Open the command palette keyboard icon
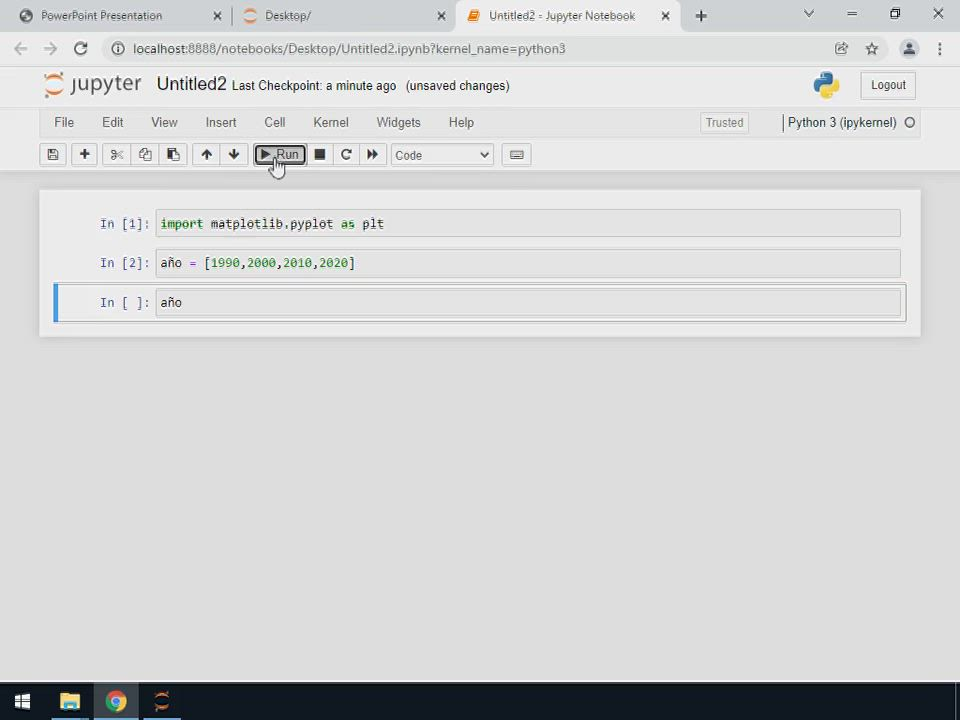 [516, 155]
